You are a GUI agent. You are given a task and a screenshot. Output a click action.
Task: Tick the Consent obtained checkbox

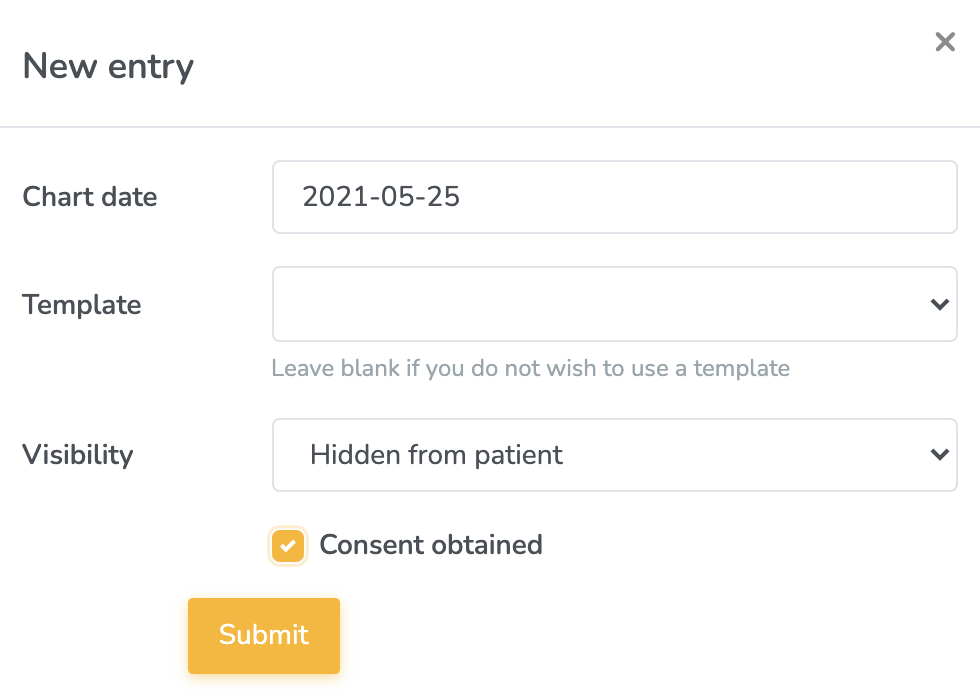click(288, 546)
